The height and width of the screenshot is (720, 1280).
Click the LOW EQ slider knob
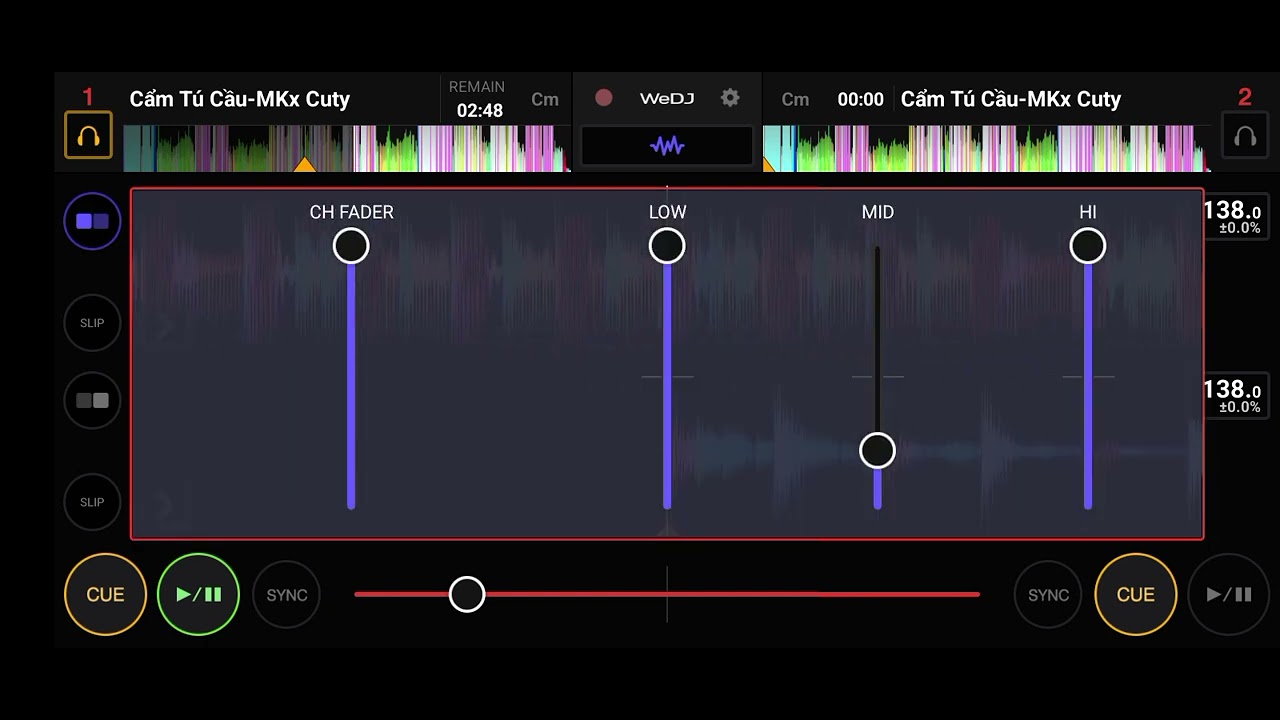click(x=667, y=246)
